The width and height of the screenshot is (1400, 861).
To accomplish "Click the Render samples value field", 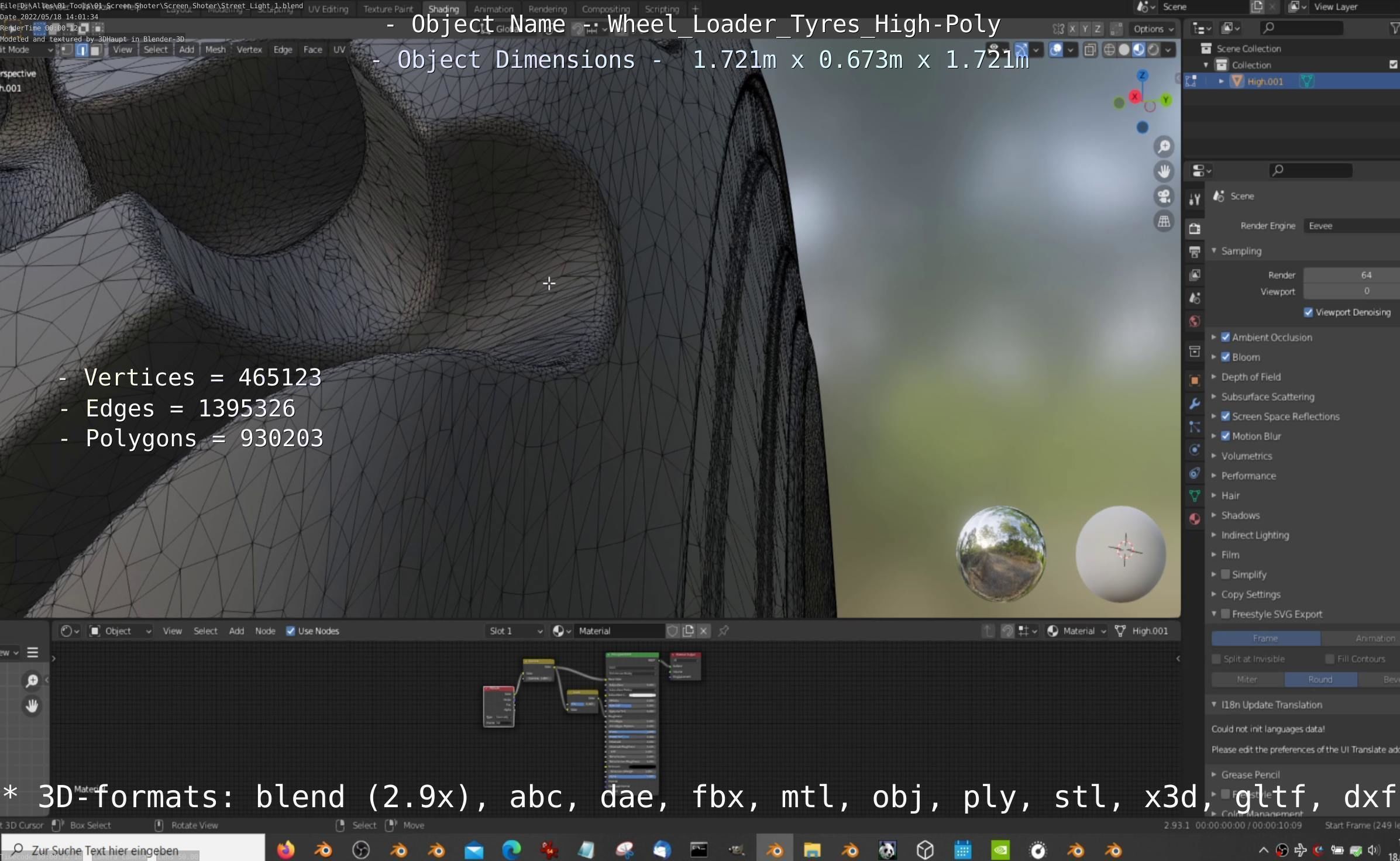I will tap(1351, 275).
